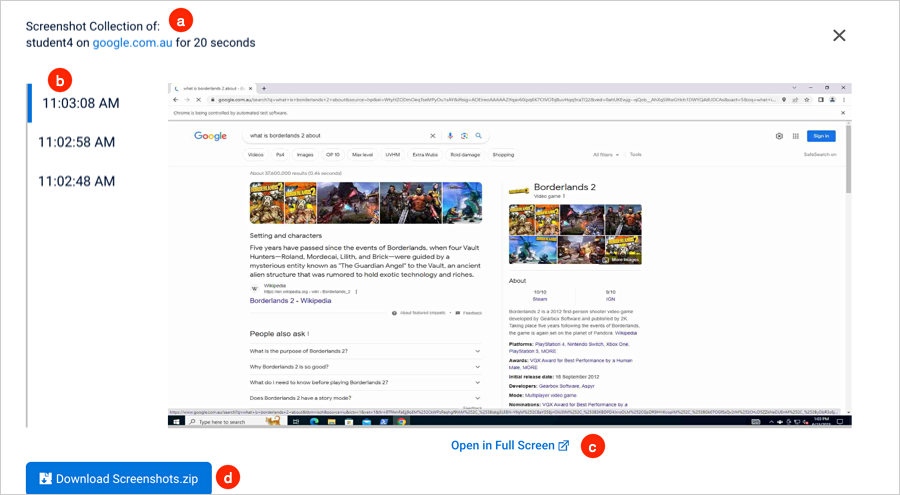Open the google.com.au link in the header
This screenshot has height=495, width=900.
tap(132, 42)
